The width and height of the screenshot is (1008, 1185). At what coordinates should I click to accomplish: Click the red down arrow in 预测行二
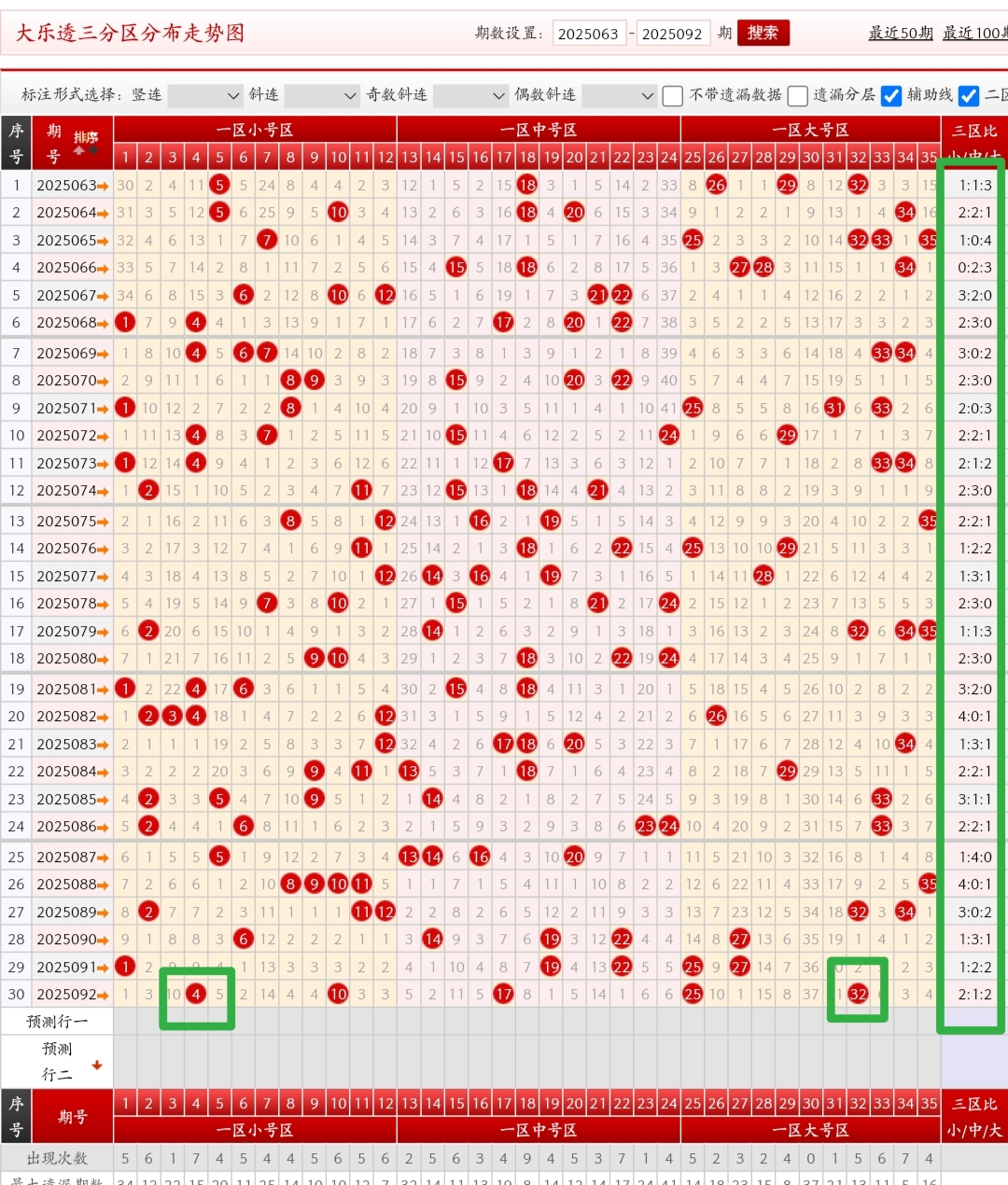click(x=96, y=1065)
